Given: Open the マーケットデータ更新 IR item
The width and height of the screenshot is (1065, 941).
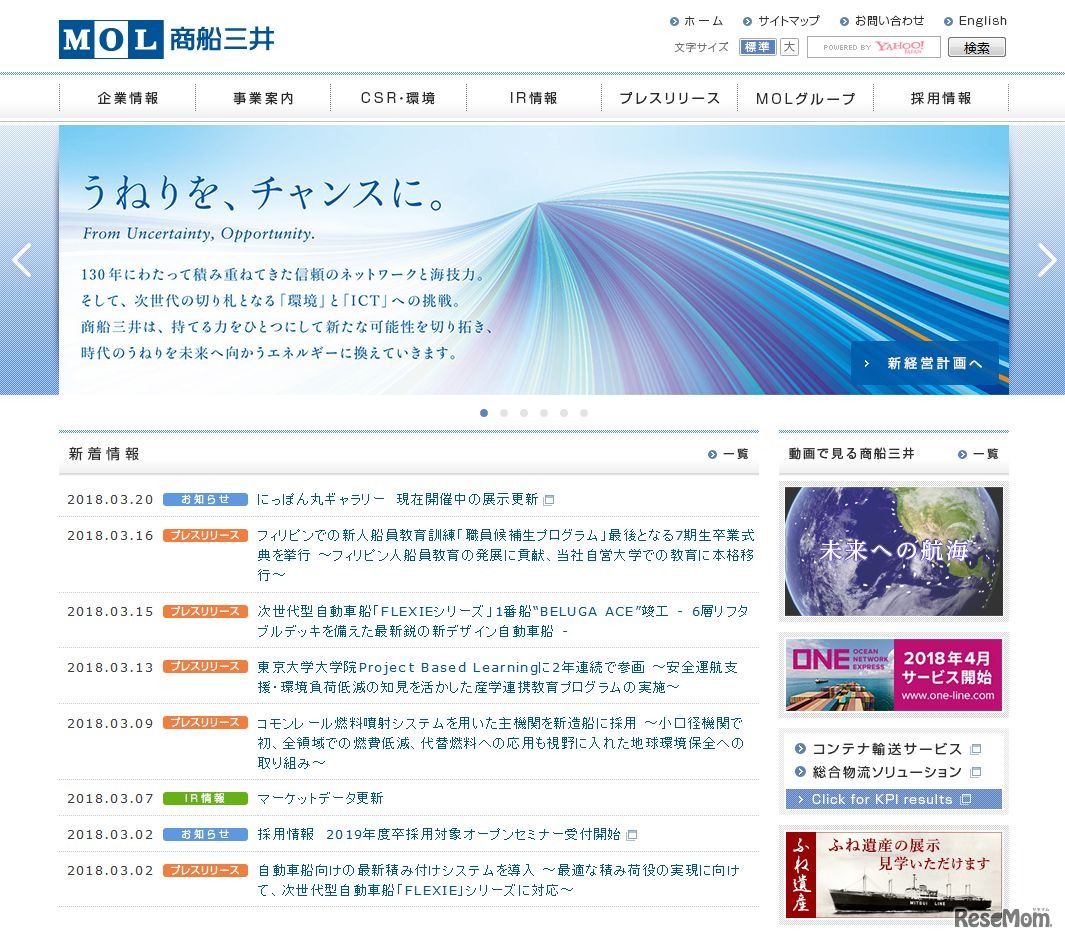Looking at the screenshot, I should [x=320, y=798].
